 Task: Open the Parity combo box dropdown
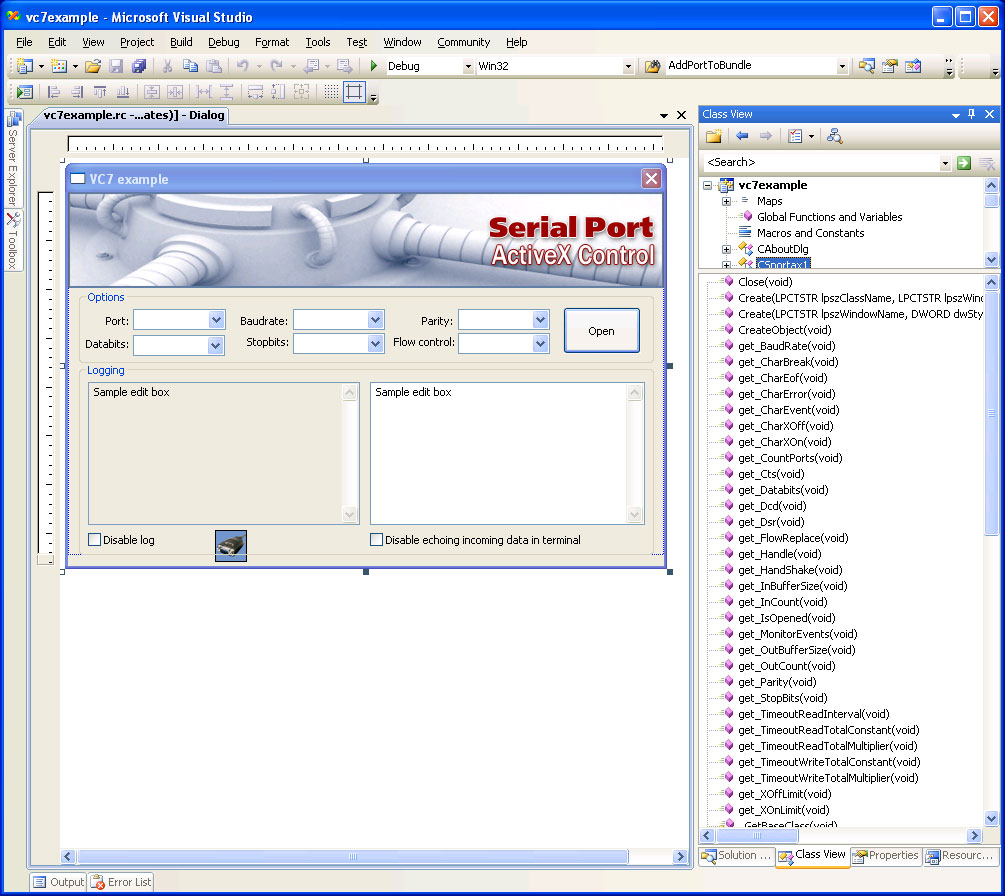coord(540,319)
